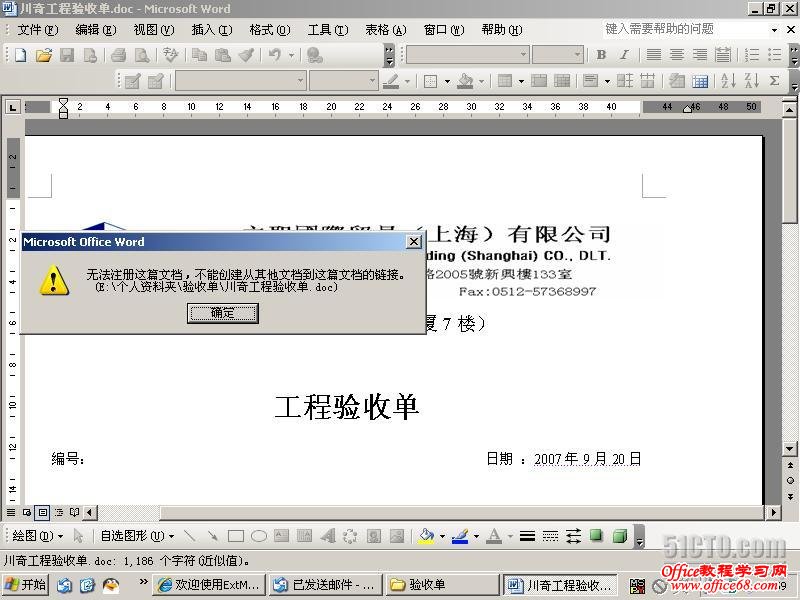Toggle Bold formatting
Image resolution: width=800 pixels, height=600 pixels.
601,55
